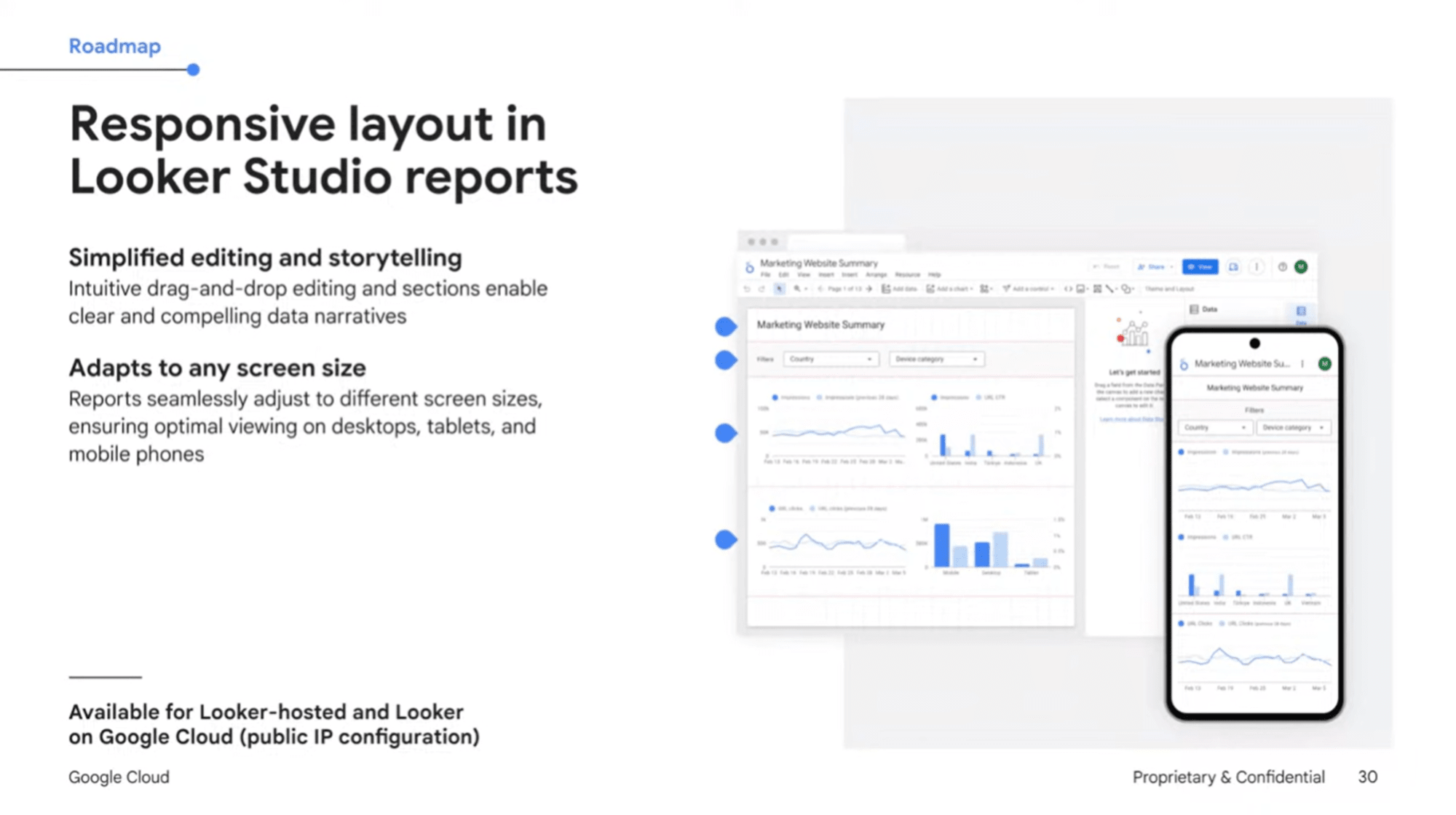Open the zoom magnifier tool

(x=799, y=289)
